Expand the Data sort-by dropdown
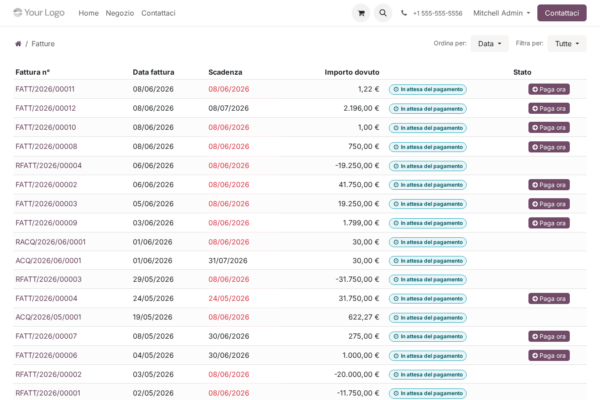The width and height of the screenshot is (600, 400). tap(489, 44)
